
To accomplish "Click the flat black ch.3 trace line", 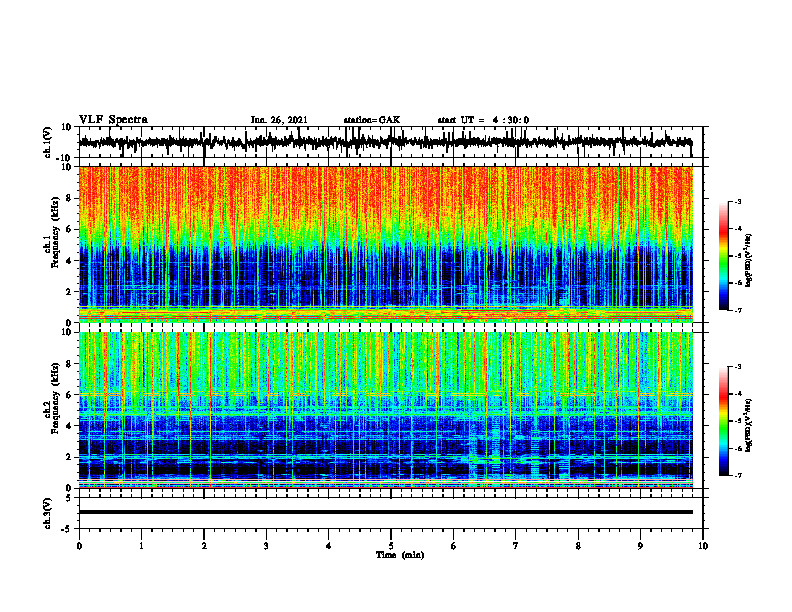I will click(x=386, y=512).
